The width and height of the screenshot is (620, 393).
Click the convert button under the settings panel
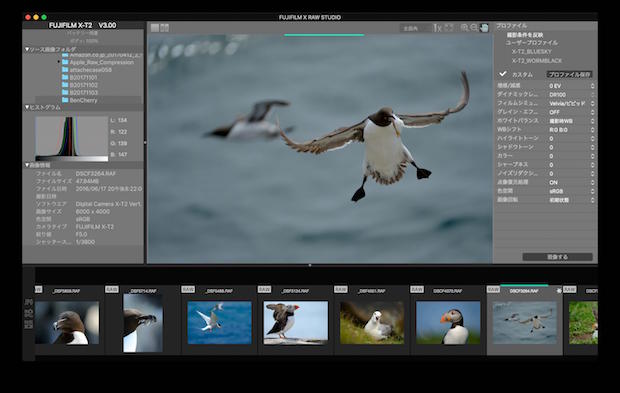557,257
